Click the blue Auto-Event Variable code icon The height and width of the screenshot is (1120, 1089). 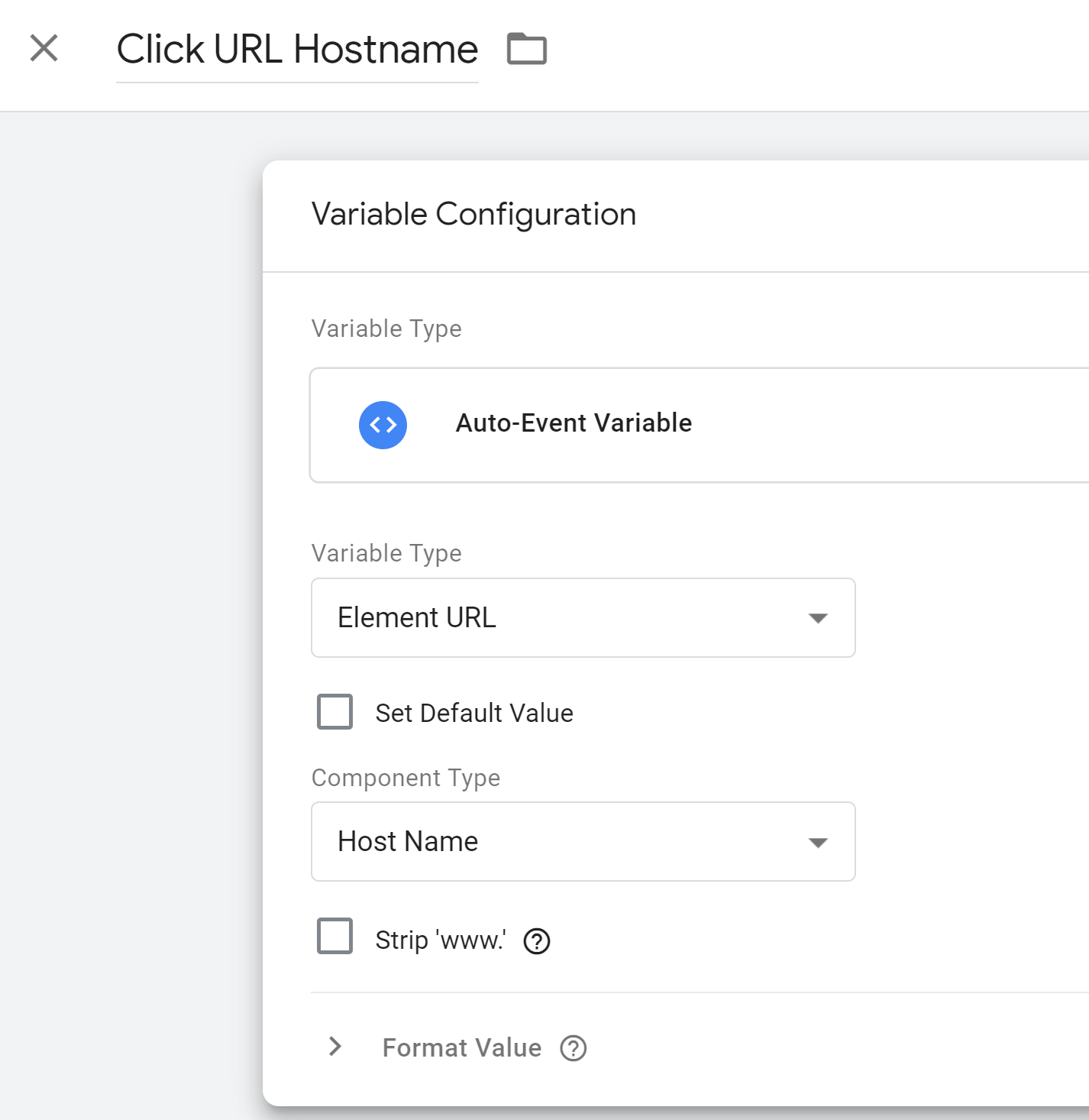(383, 425)
